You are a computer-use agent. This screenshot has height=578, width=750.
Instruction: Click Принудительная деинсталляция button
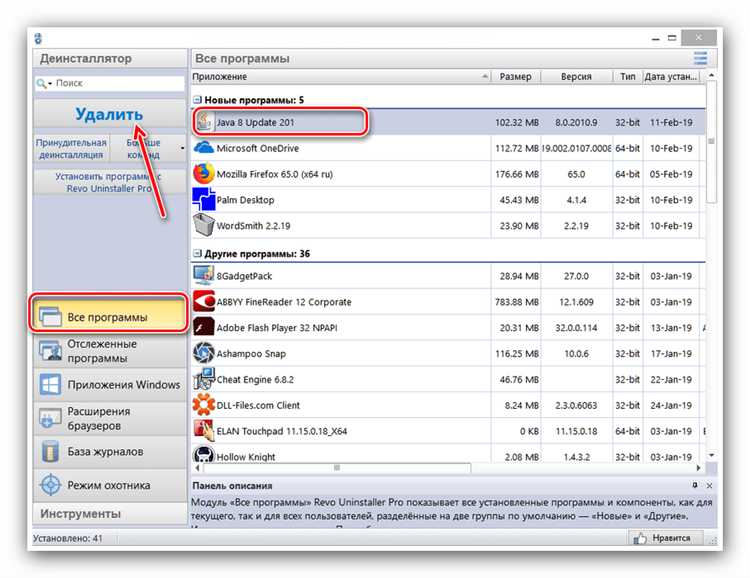pyautogui.click(x=71, y=149)
